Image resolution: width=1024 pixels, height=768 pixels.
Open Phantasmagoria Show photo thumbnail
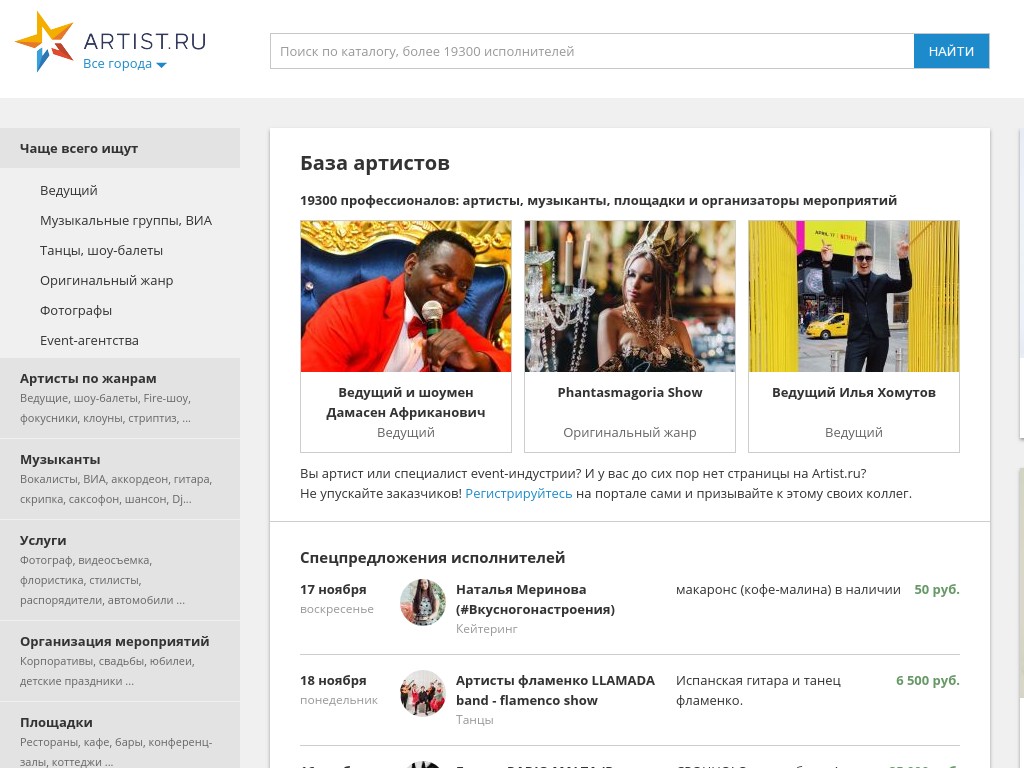click(630, 296)
